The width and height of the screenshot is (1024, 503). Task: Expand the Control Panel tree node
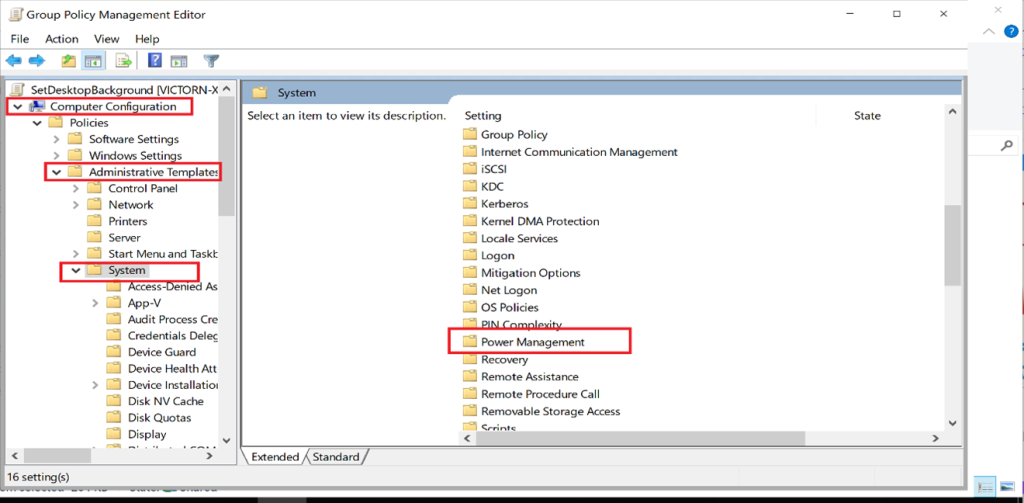click(x=76, y=188)
